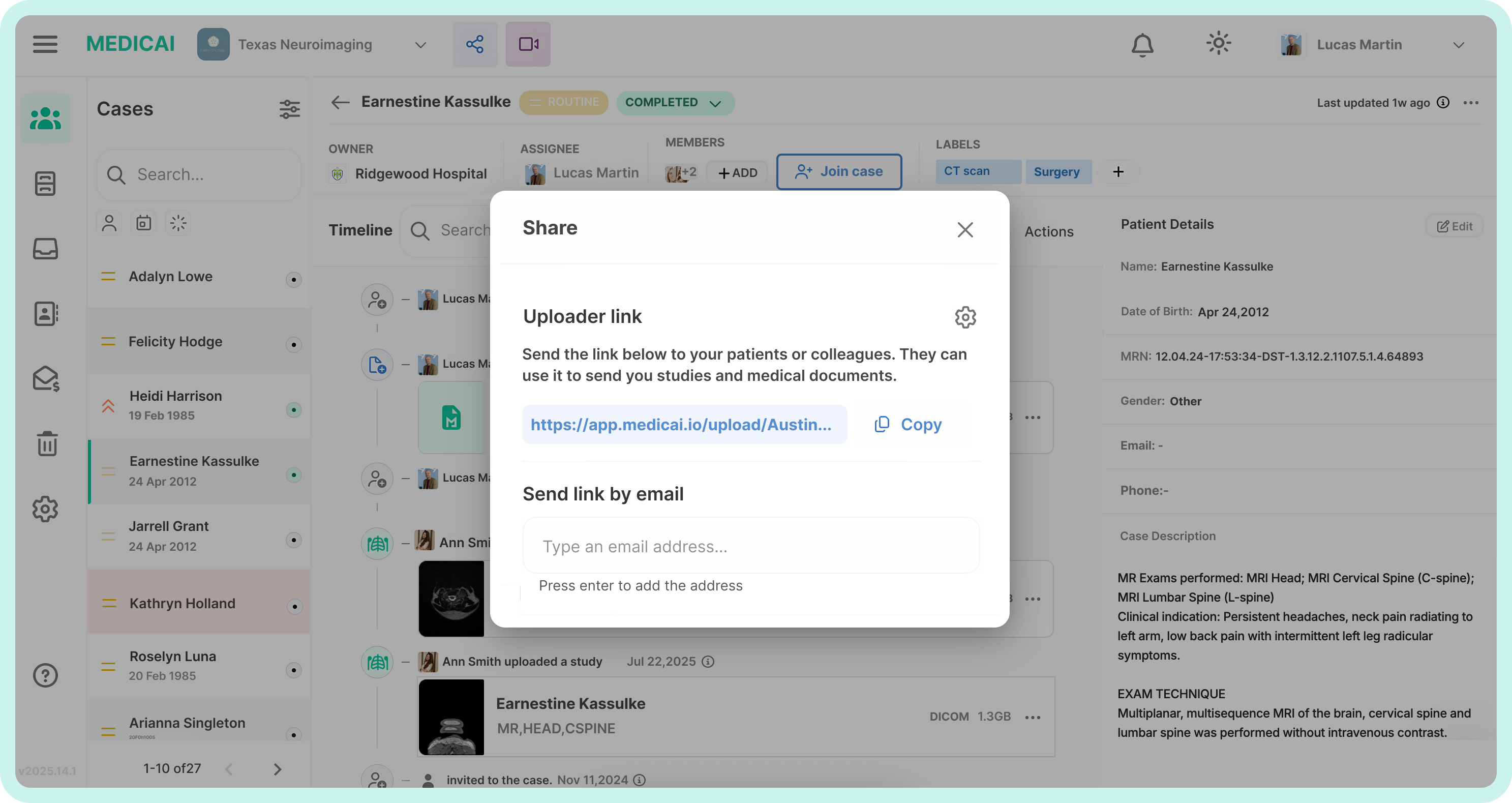This screenshot has width=1512, height=803.
Task: Open the trash bin in sidebar
Action: click(46, 443)
